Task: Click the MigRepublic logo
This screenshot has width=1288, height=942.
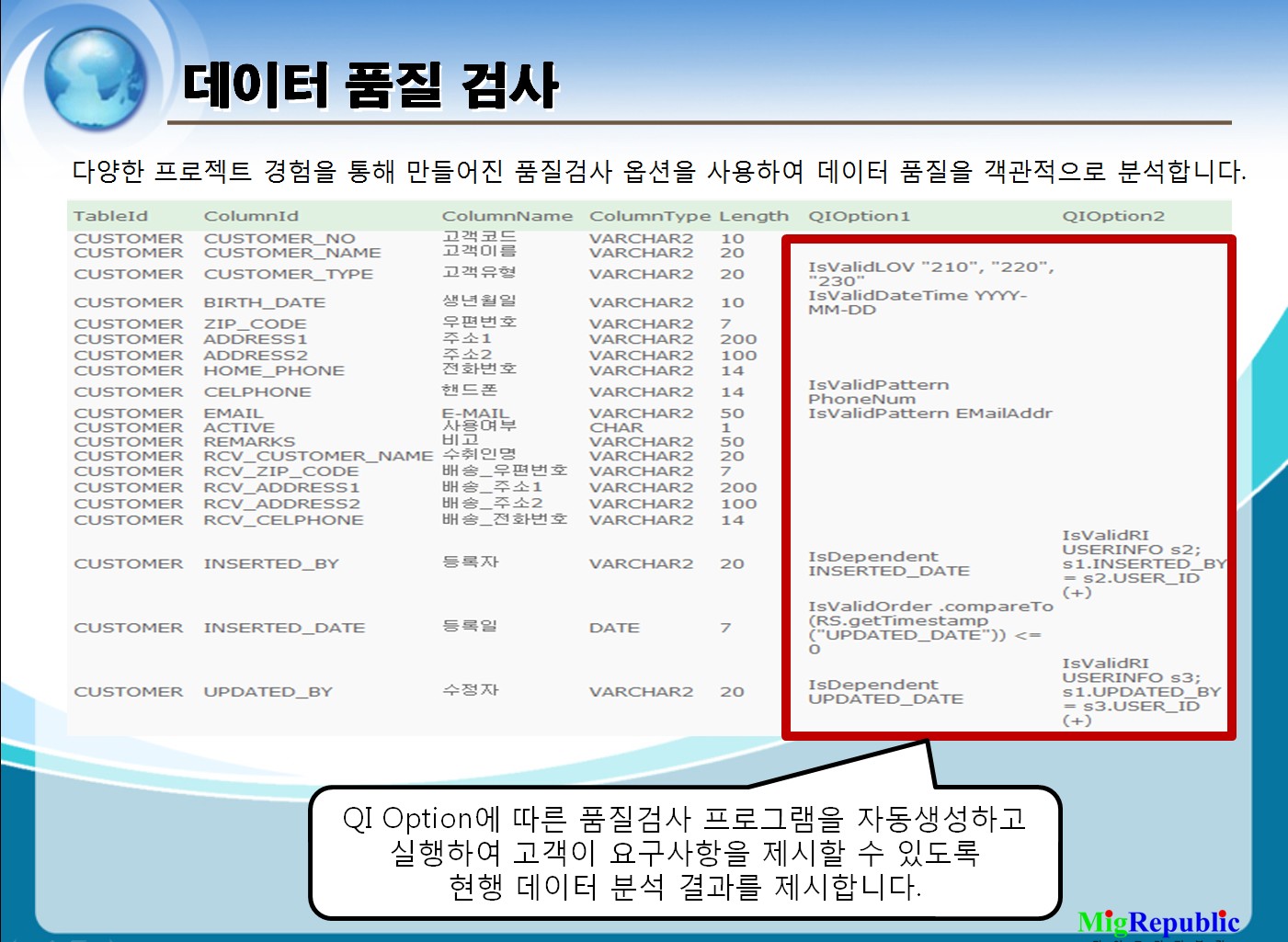Action: pos(1158,922)
